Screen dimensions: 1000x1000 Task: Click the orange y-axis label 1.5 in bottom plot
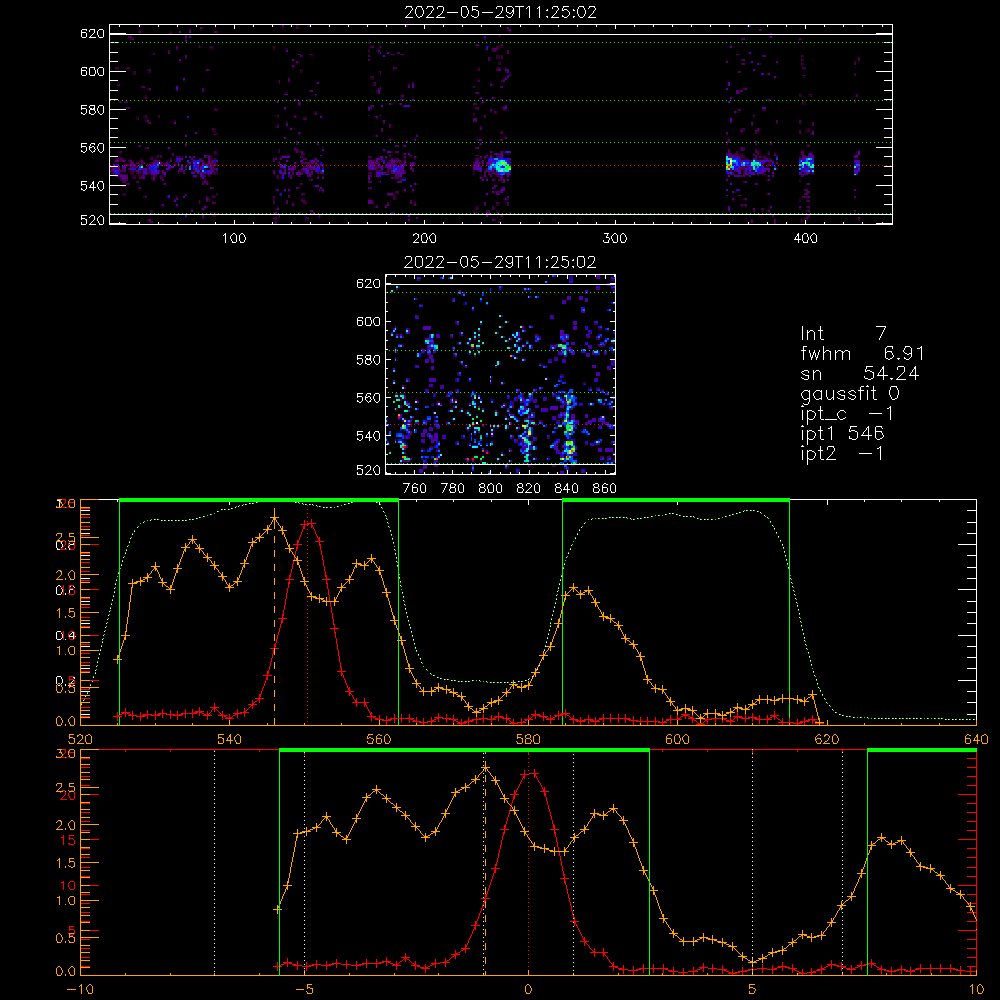click(66, 863)
